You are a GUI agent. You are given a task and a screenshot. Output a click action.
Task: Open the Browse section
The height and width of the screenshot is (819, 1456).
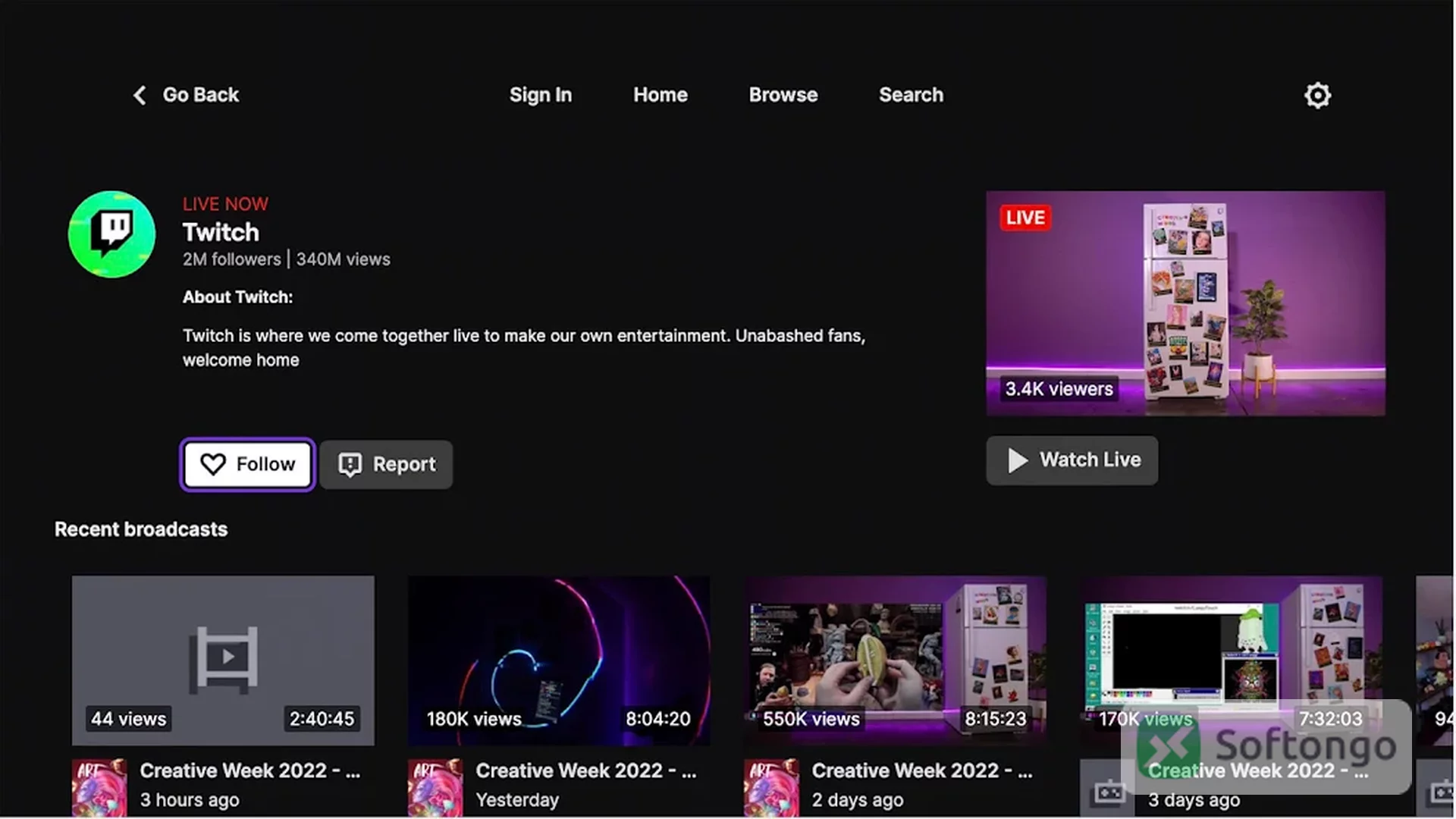pos(783,96)
